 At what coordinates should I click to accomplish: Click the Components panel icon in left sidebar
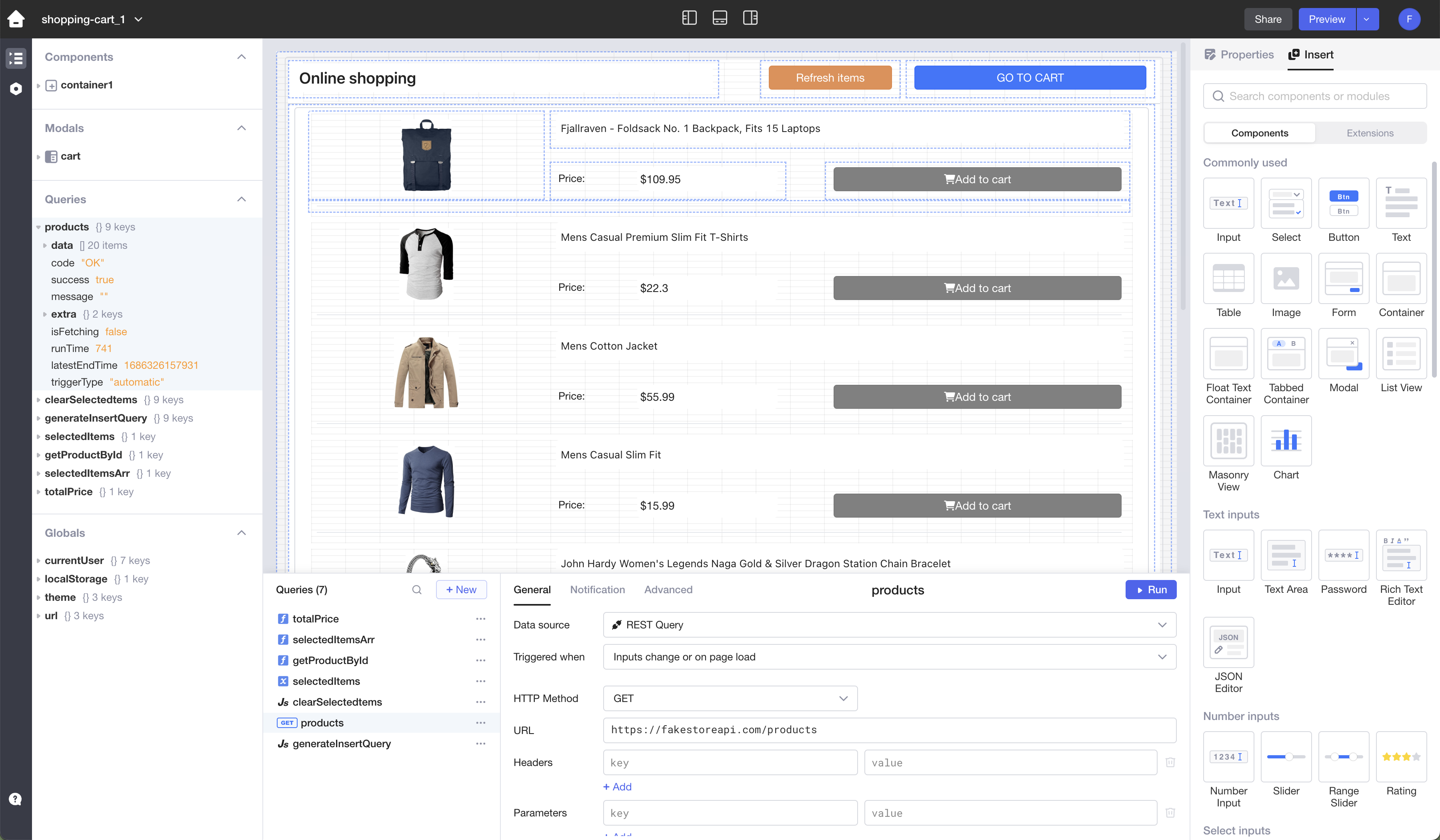[15, 57]
